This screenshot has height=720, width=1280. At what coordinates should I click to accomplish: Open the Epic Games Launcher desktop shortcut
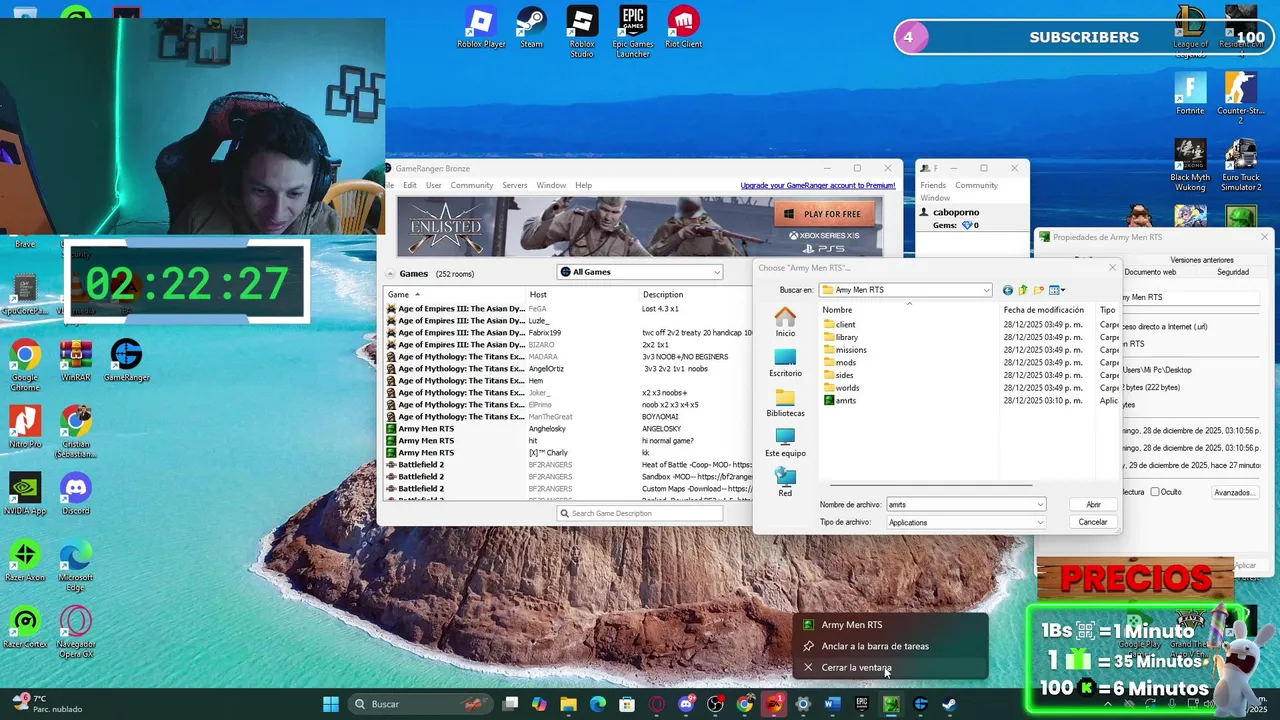[x=632, y=32]
